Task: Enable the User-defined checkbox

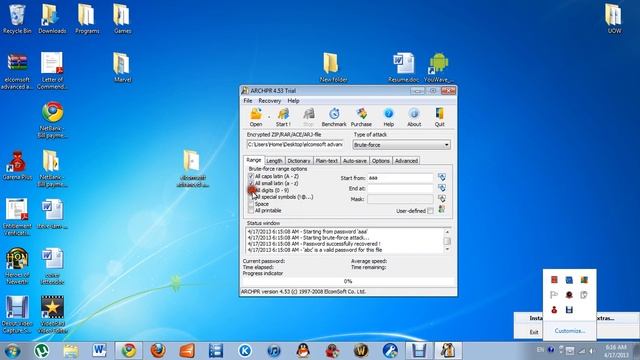Action: (430, 211)
